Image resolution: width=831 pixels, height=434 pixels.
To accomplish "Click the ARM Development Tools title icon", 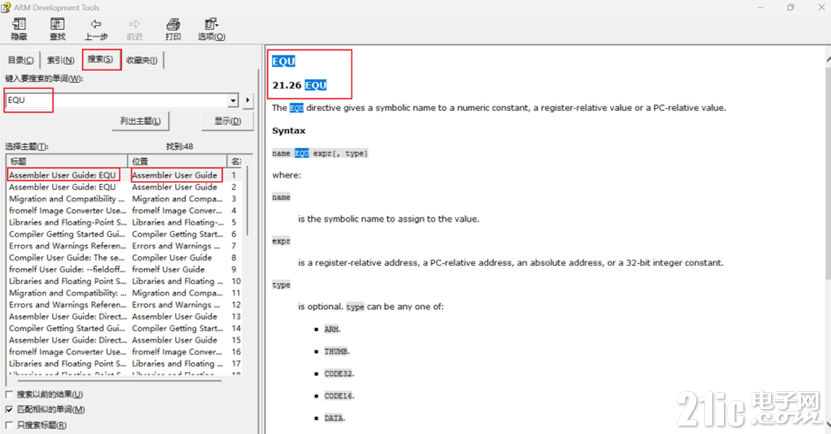I will coord(6,7).
